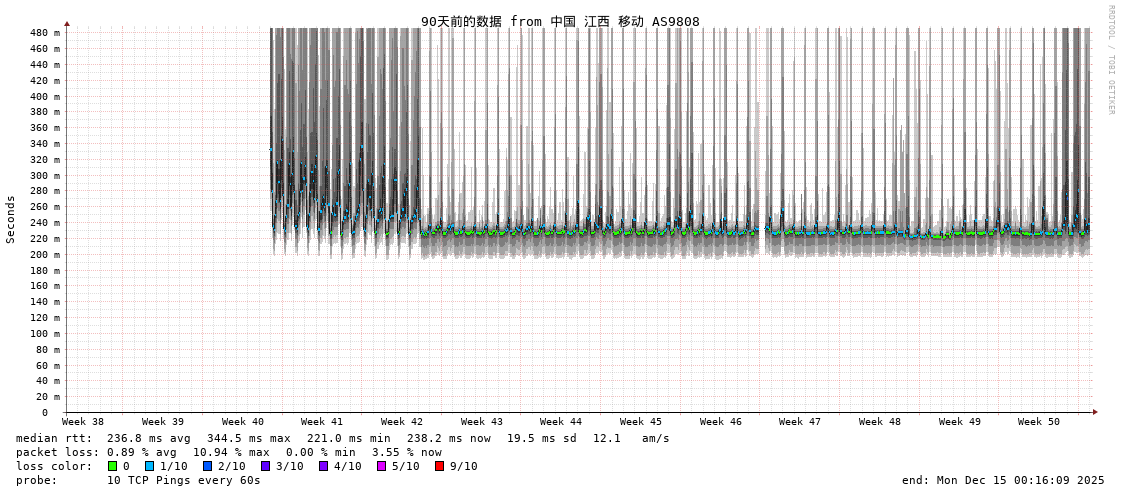Click the end timestamp Mon Dec 15
Screen dimensions: 1121x494
coord(1003,480)
